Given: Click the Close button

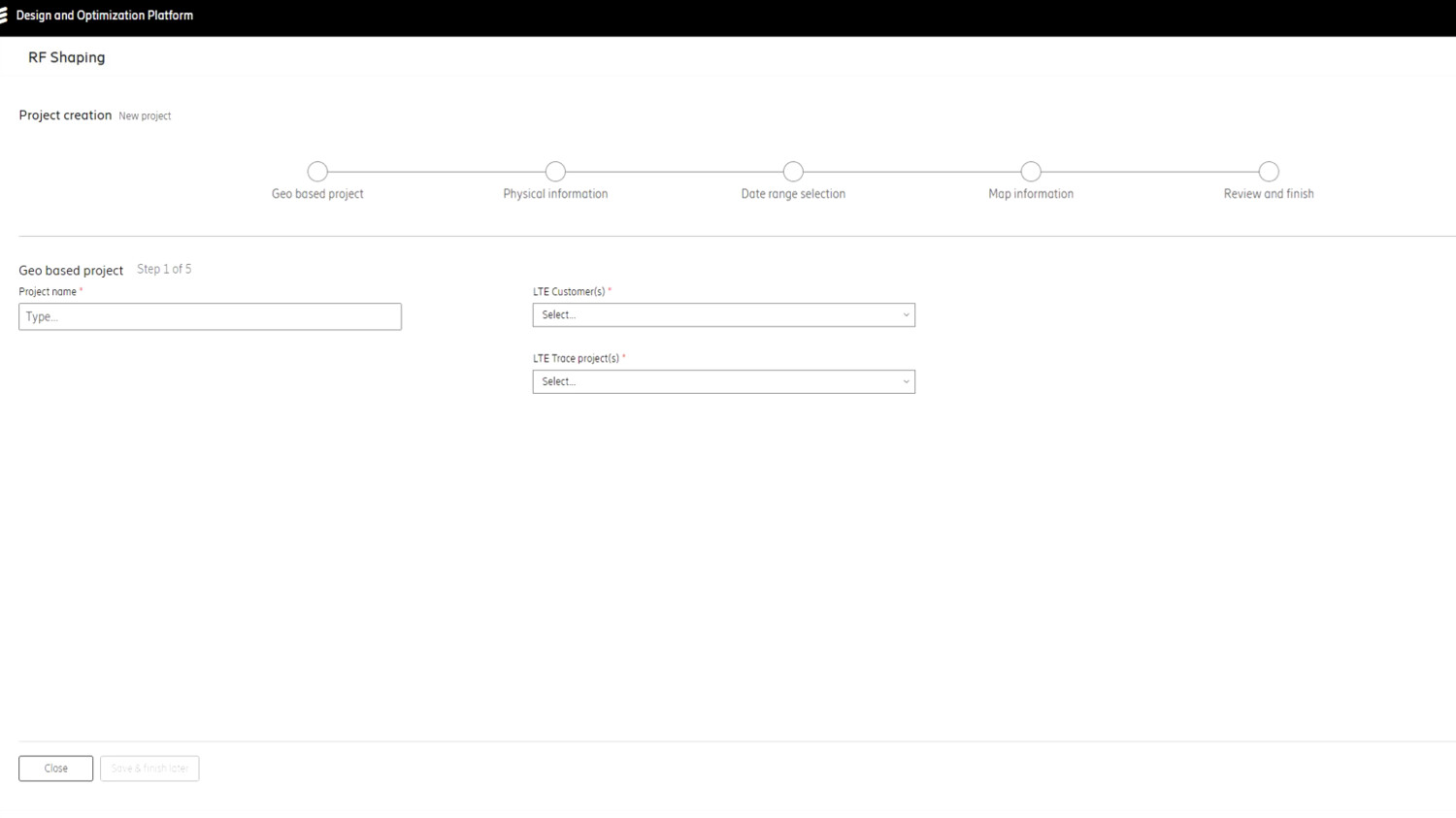Looking at the screenshot, I should 55,768.
